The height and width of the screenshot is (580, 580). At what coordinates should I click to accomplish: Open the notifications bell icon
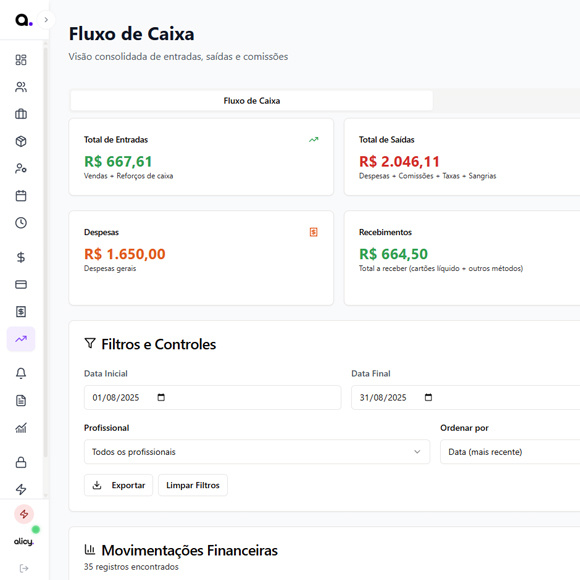[x=21, y=373]
